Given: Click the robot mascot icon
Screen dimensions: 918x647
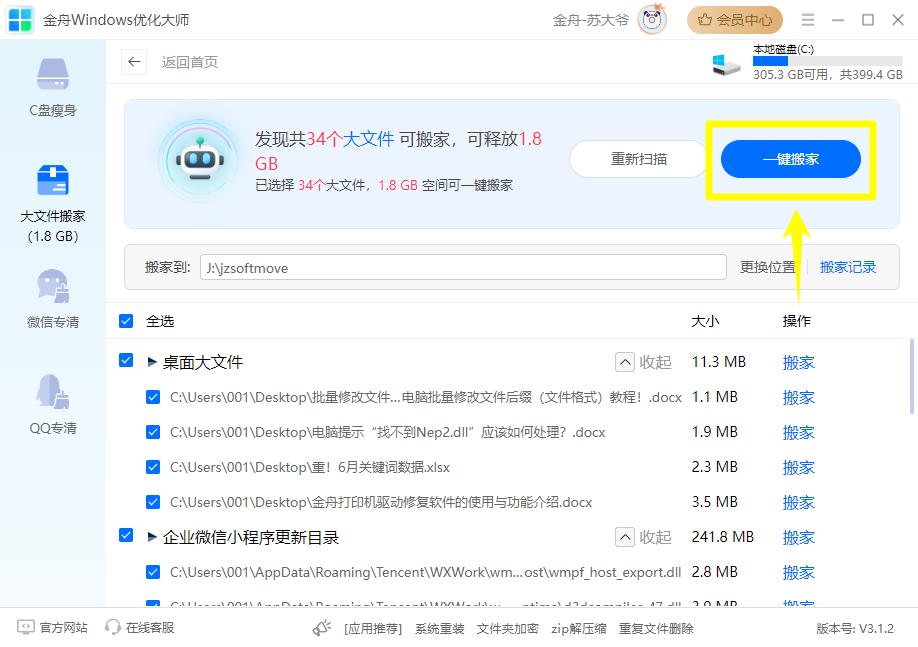Looking at the screenshot, I should point(200,160).
